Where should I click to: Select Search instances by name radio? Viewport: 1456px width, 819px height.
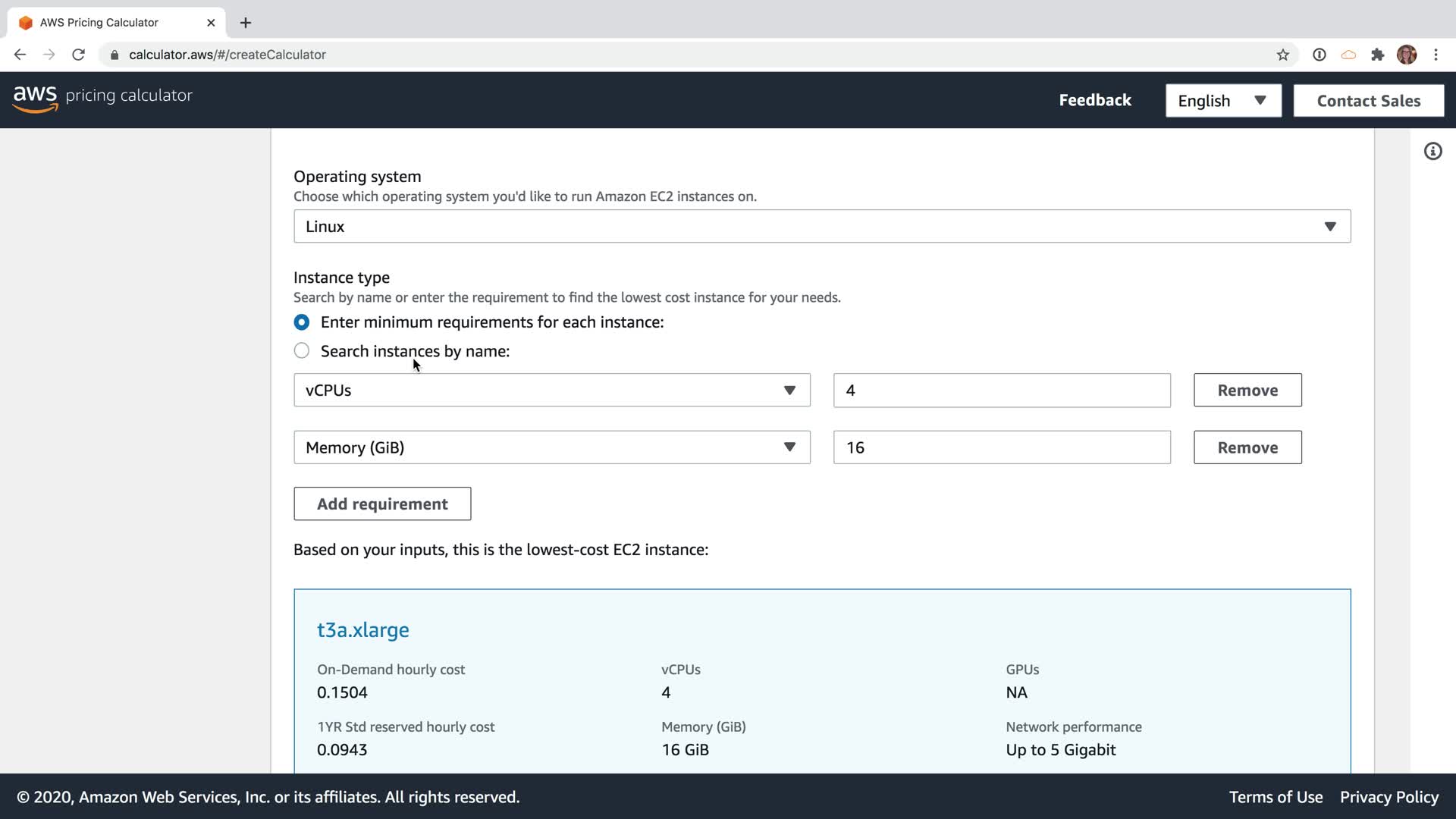pos(302,350)
